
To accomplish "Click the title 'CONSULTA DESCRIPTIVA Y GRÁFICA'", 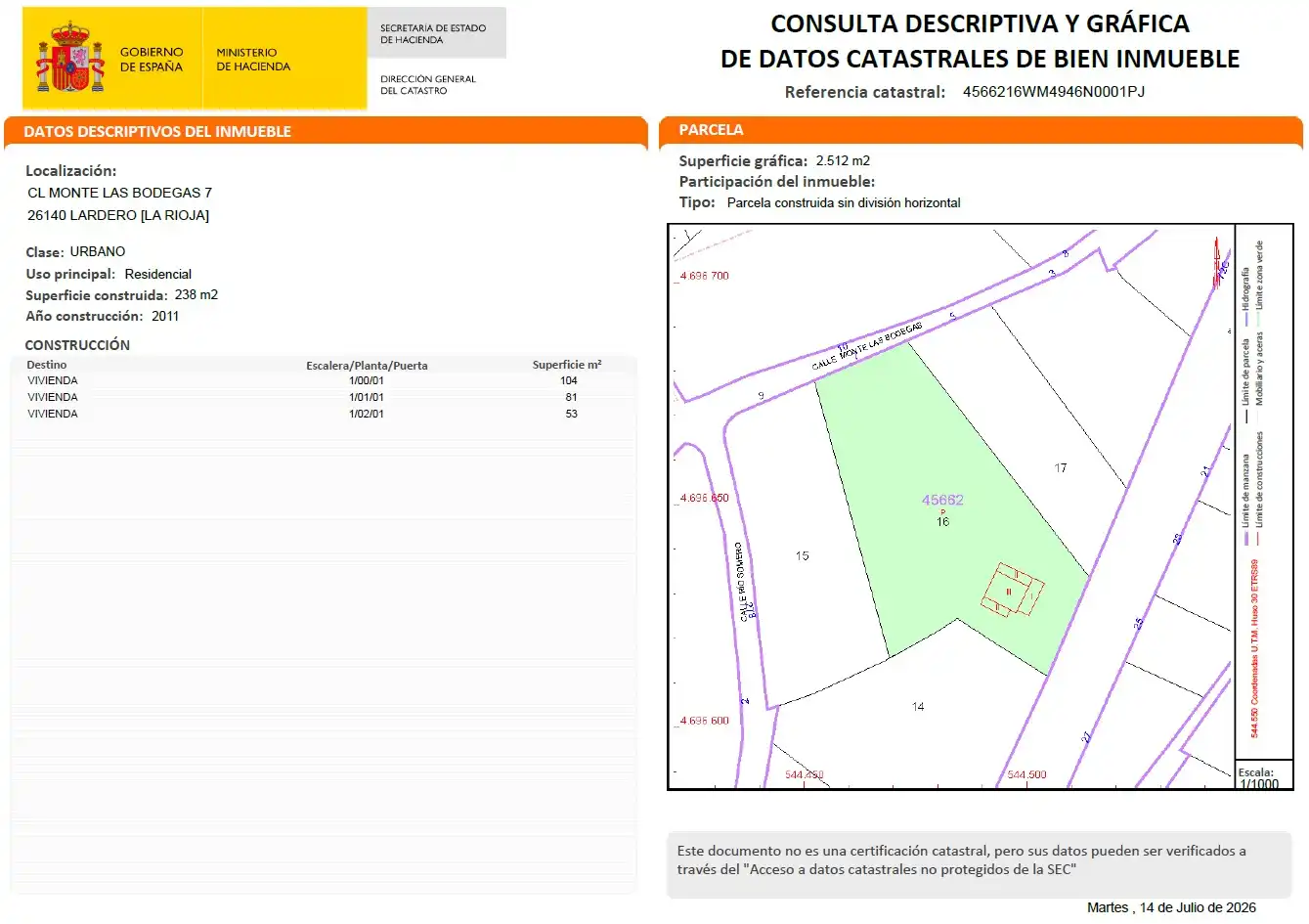I will point(980,23).
